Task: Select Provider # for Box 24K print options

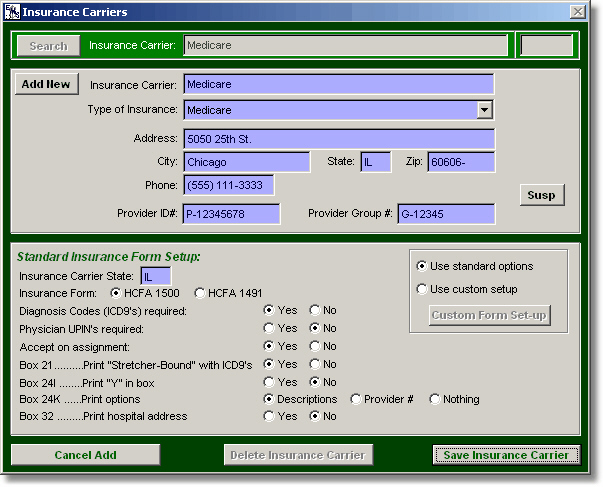Action: (x=356, y=399)
